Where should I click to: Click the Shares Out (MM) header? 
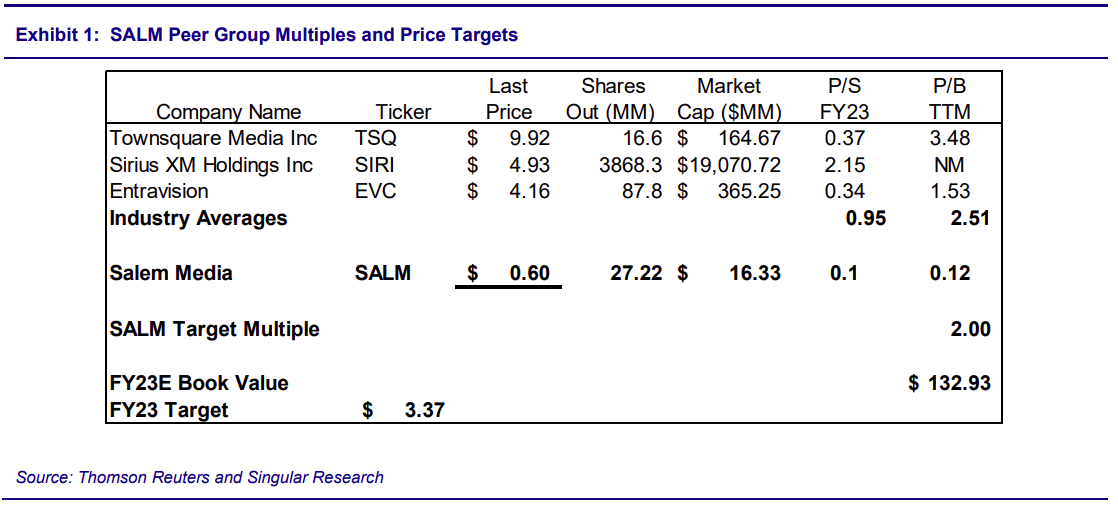612,99
